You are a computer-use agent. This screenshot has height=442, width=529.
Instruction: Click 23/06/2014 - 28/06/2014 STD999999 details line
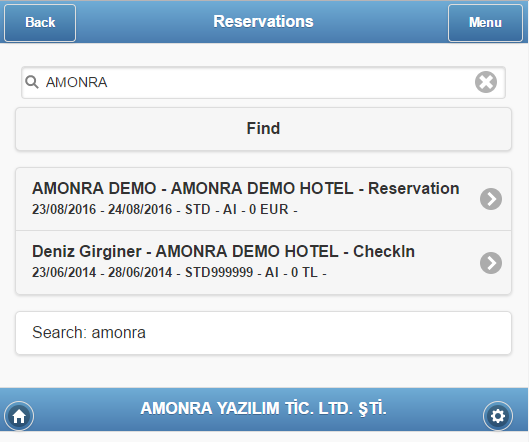(179, 272)
